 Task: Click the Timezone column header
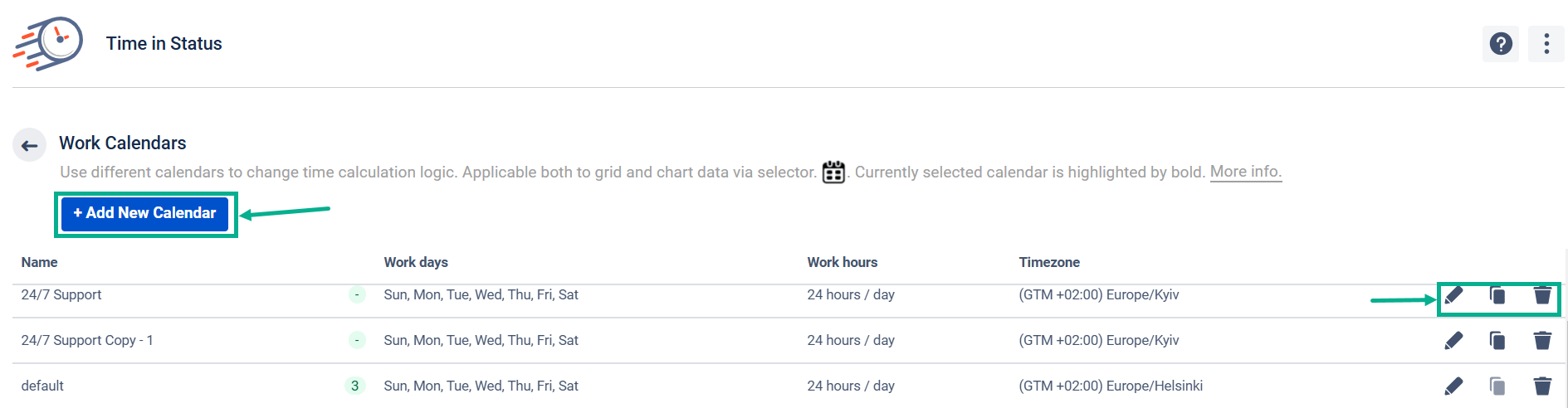[1049, 262]
